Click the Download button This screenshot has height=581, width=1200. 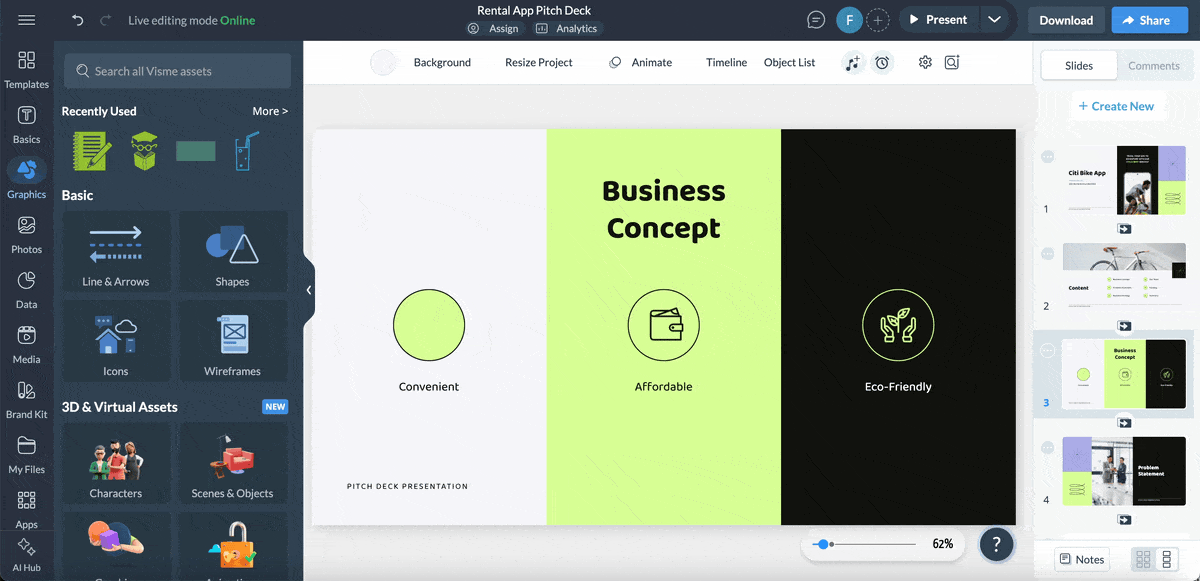click(x=1065, y=20)
